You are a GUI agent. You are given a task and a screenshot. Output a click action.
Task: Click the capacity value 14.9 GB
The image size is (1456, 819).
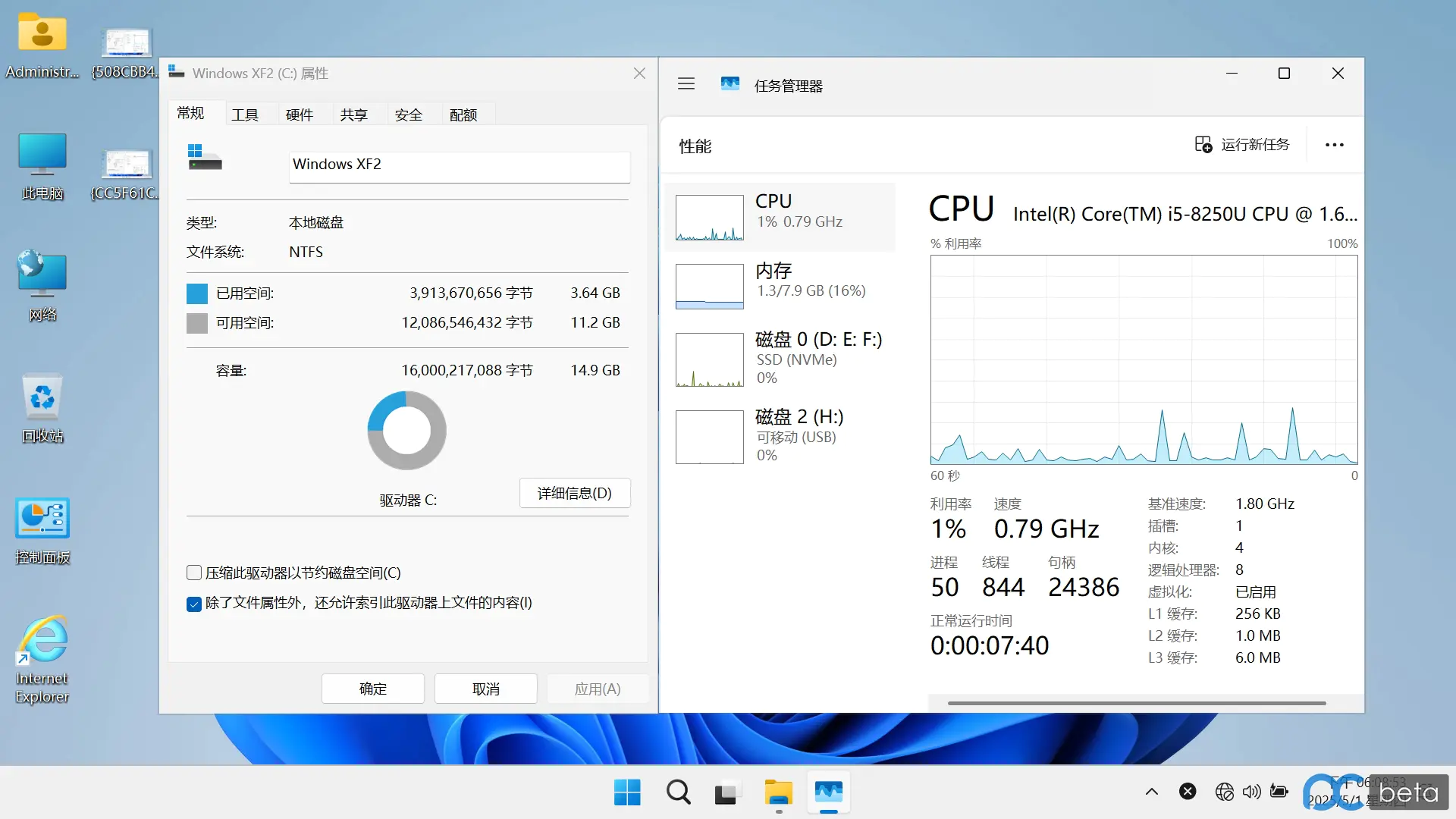[595, 370]
